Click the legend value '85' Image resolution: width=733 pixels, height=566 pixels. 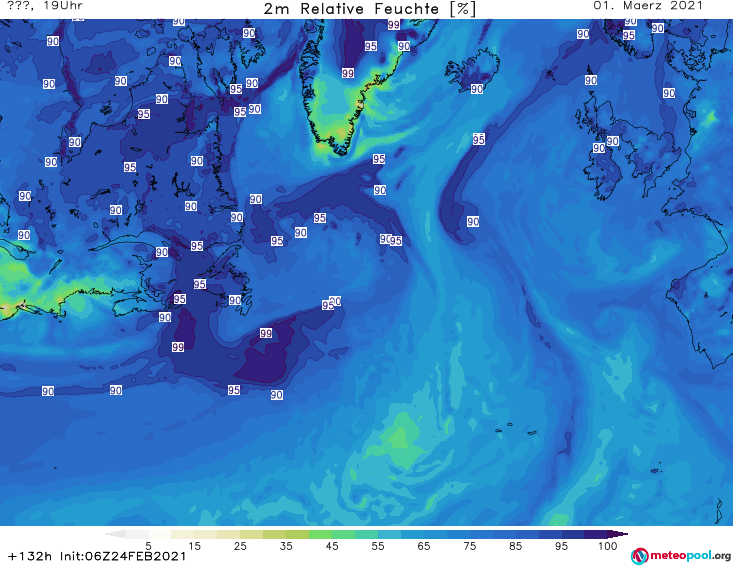[516, 546]
